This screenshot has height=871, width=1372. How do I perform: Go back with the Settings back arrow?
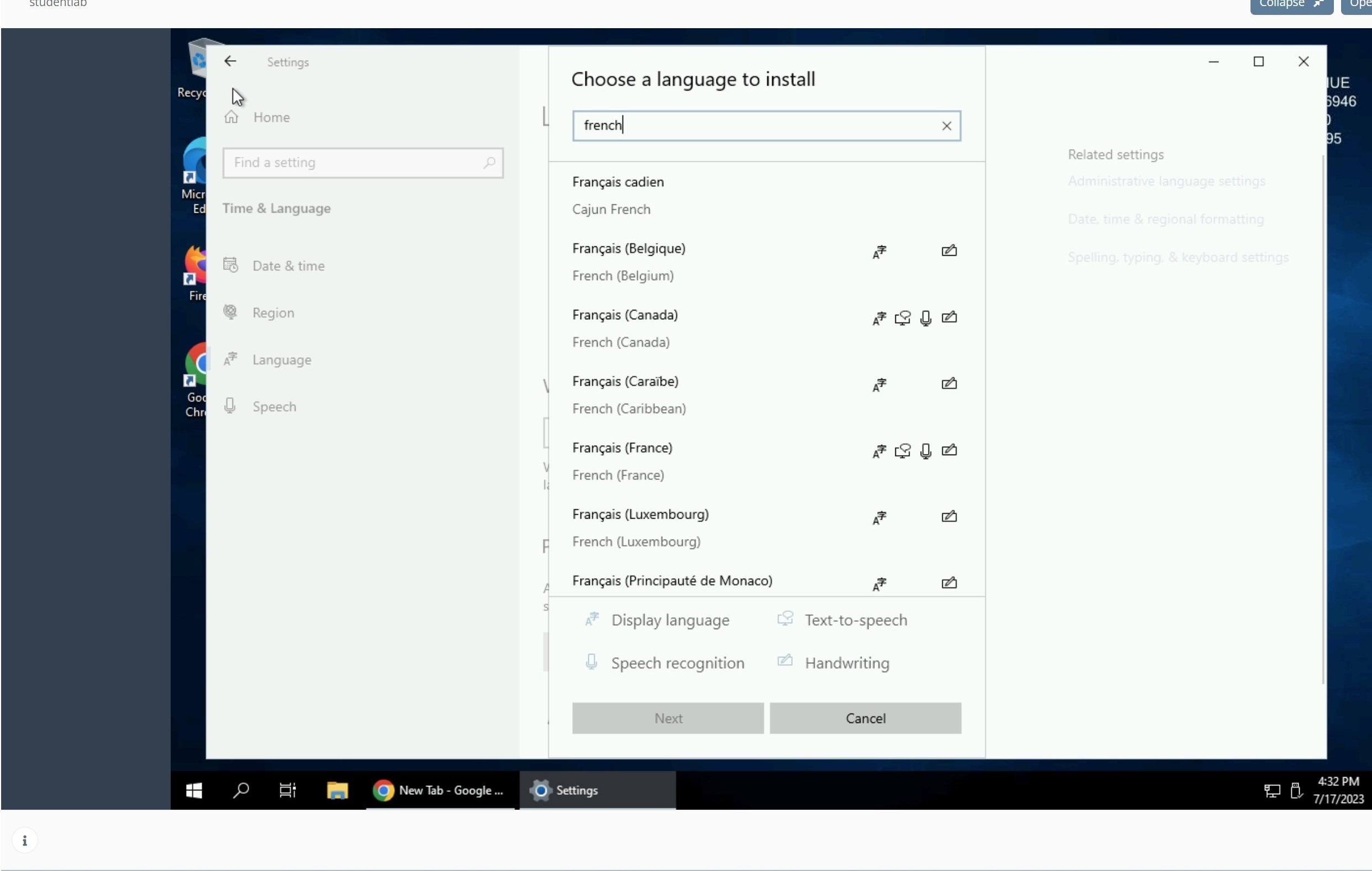coord(230,61)
